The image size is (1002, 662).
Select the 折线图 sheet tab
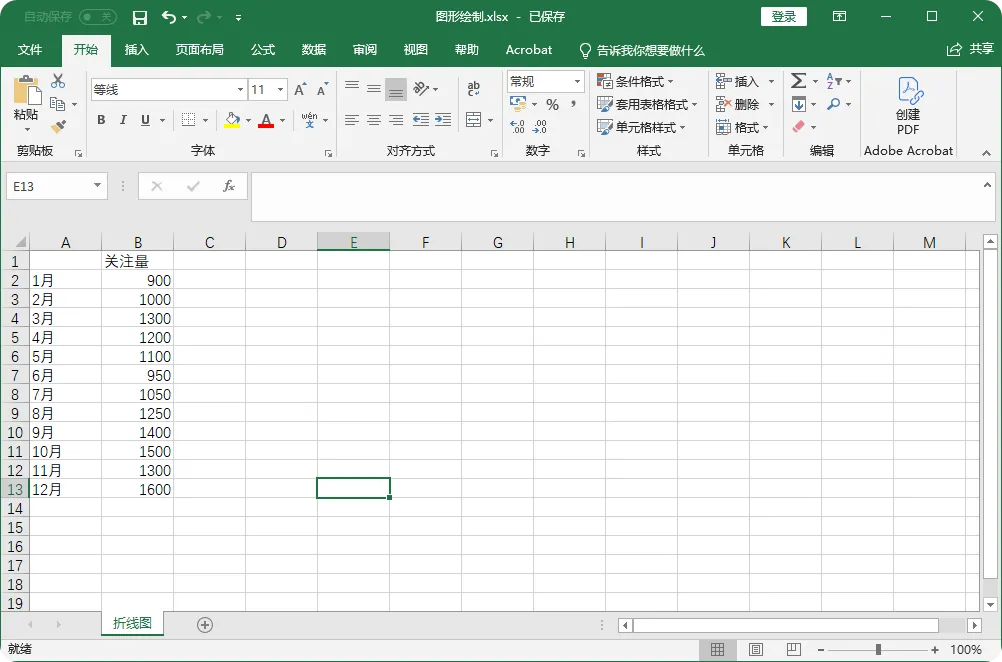pos(132,623)
